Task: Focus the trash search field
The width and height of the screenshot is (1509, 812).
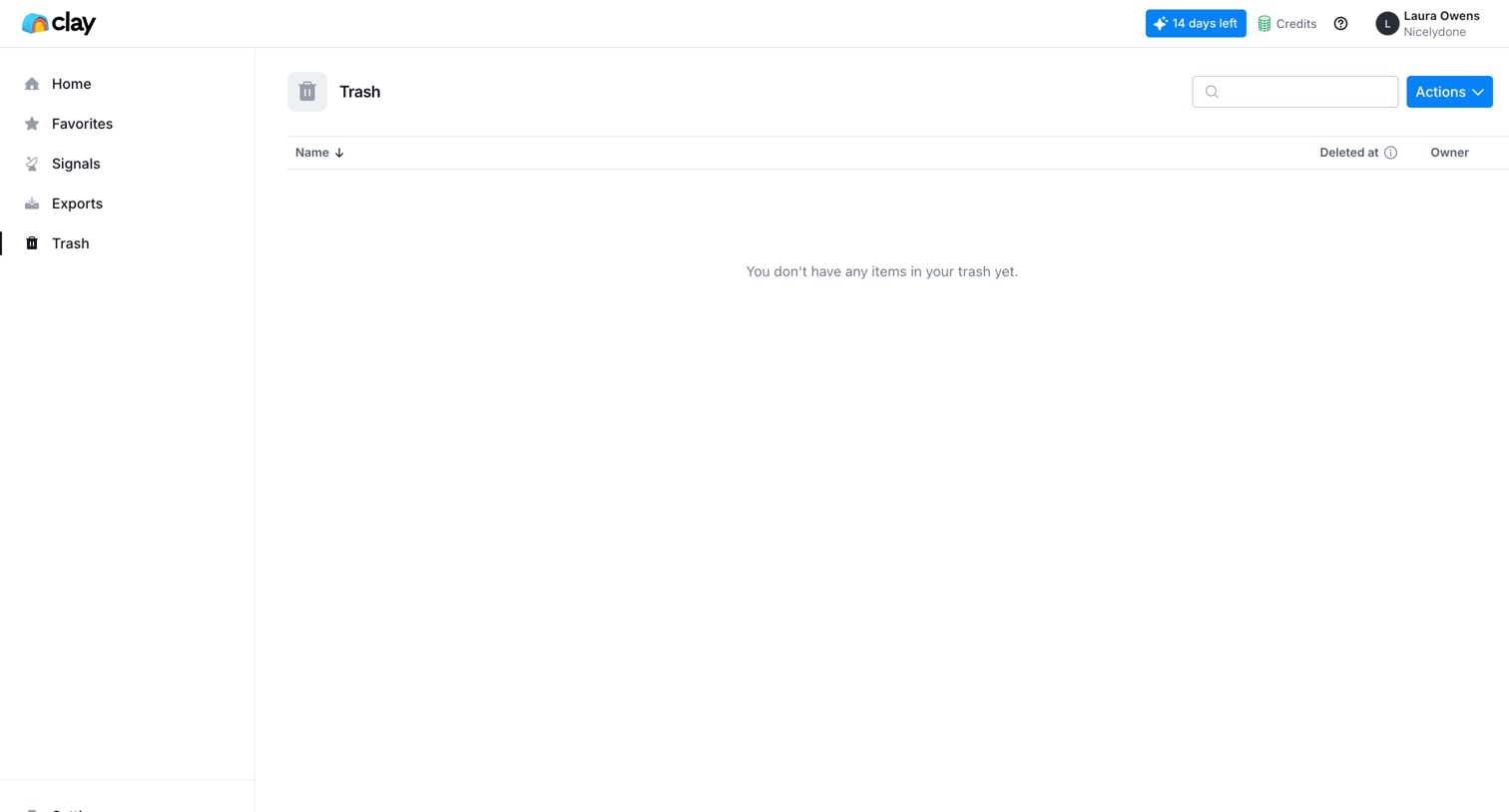Action: [1295, 92]
